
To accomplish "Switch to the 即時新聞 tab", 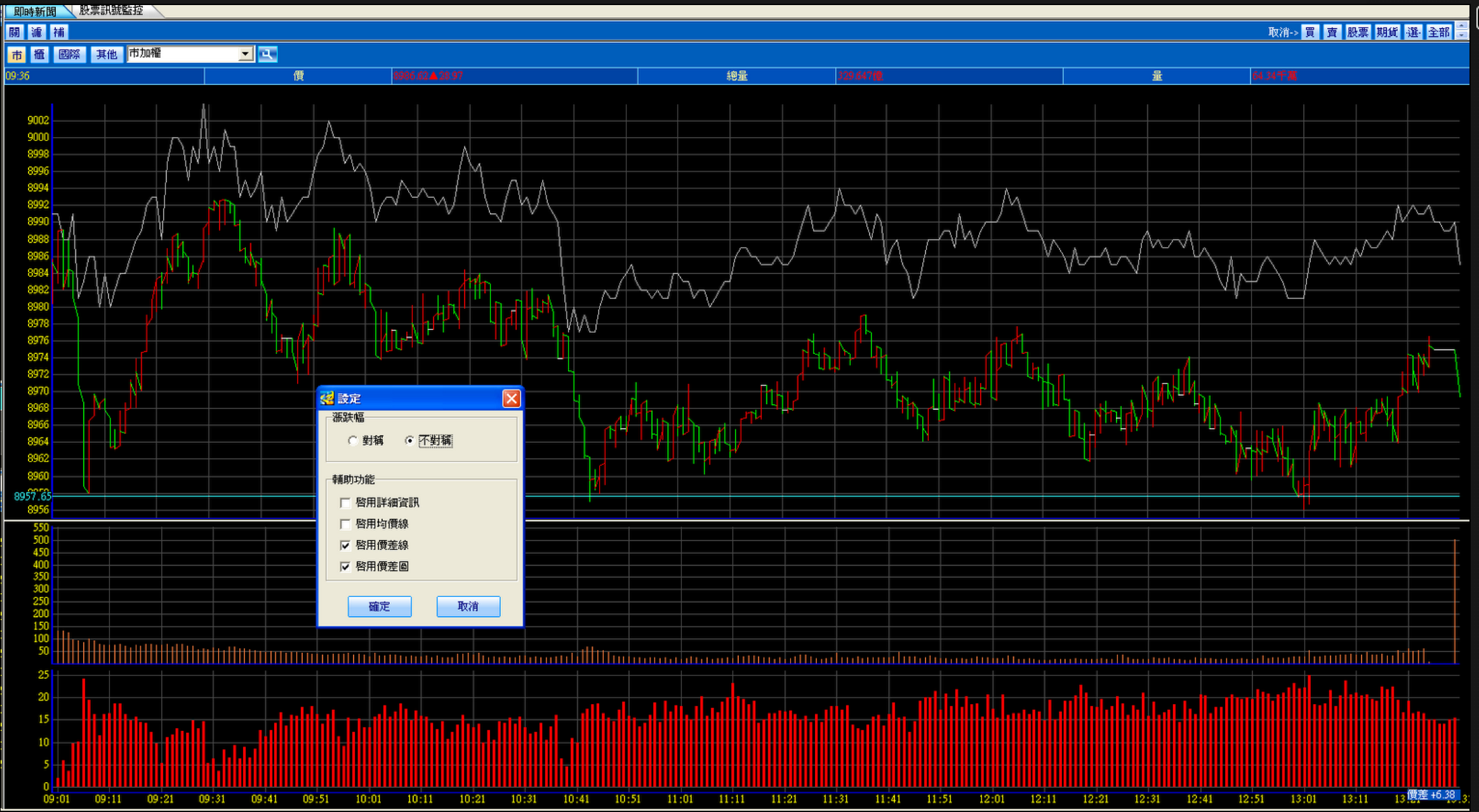I will 36,11.
